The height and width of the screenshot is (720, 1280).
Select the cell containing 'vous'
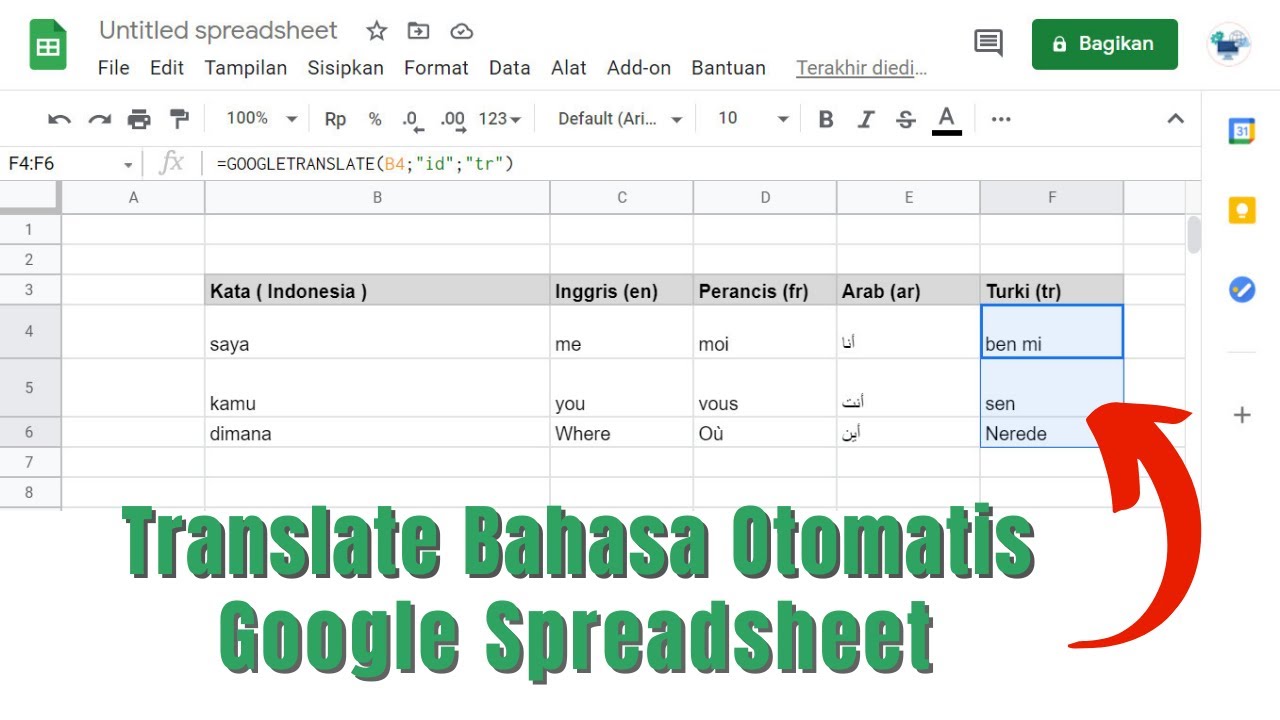[x=765, y=388]
